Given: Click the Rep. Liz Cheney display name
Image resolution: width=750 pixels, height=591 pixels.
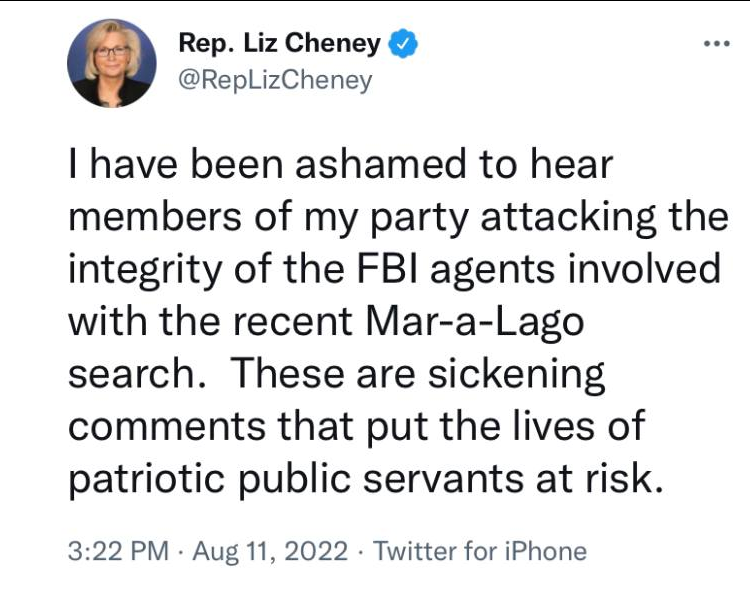Looking at the screenshot, I should pyautogui.click(x=279, y=43).
